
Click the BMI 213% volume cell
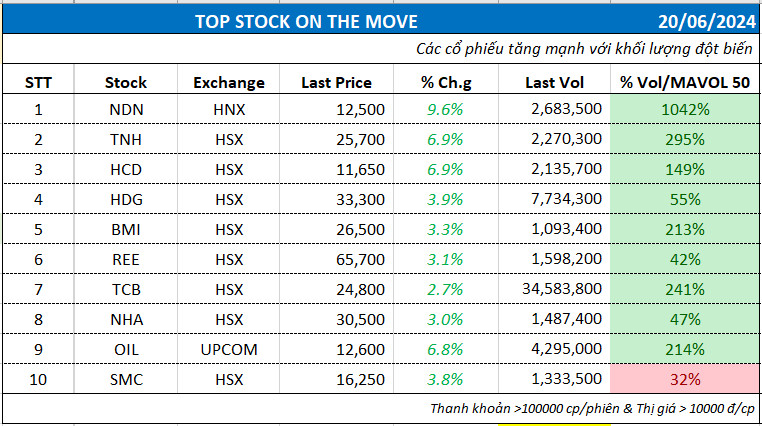pos(685,230)
